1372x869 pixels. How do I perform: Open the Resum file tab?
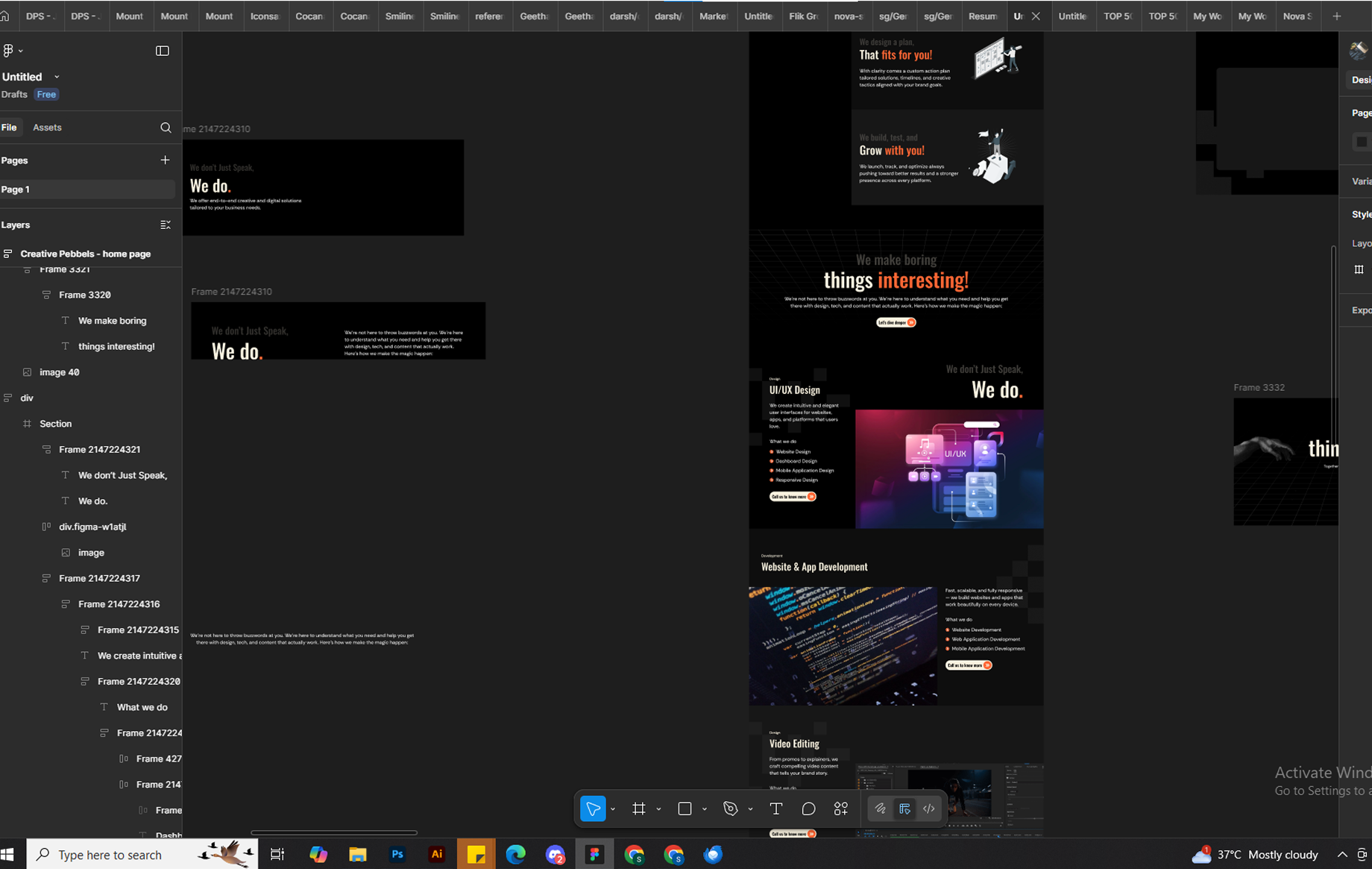point(983,16)
